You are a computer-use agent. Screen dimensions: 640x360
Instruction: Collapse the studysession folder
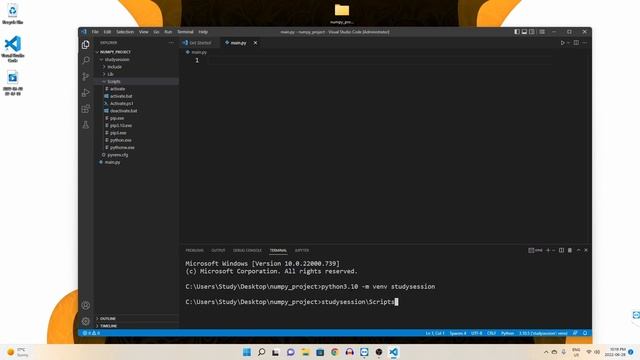tap(137, 60)
